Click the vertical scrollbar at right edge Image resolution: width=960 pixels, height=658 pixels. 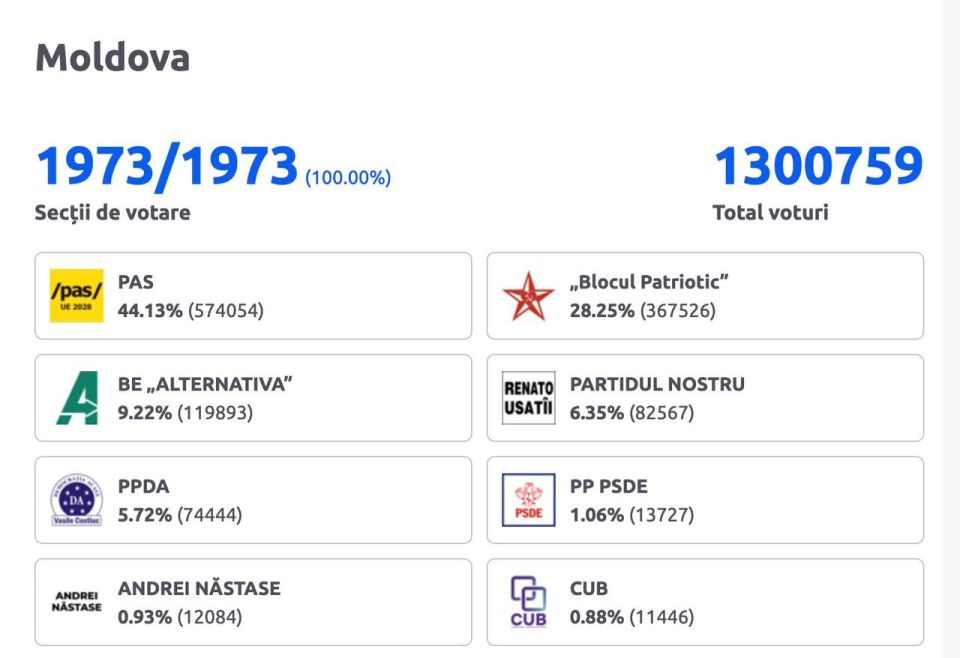(x=951, y=329)
